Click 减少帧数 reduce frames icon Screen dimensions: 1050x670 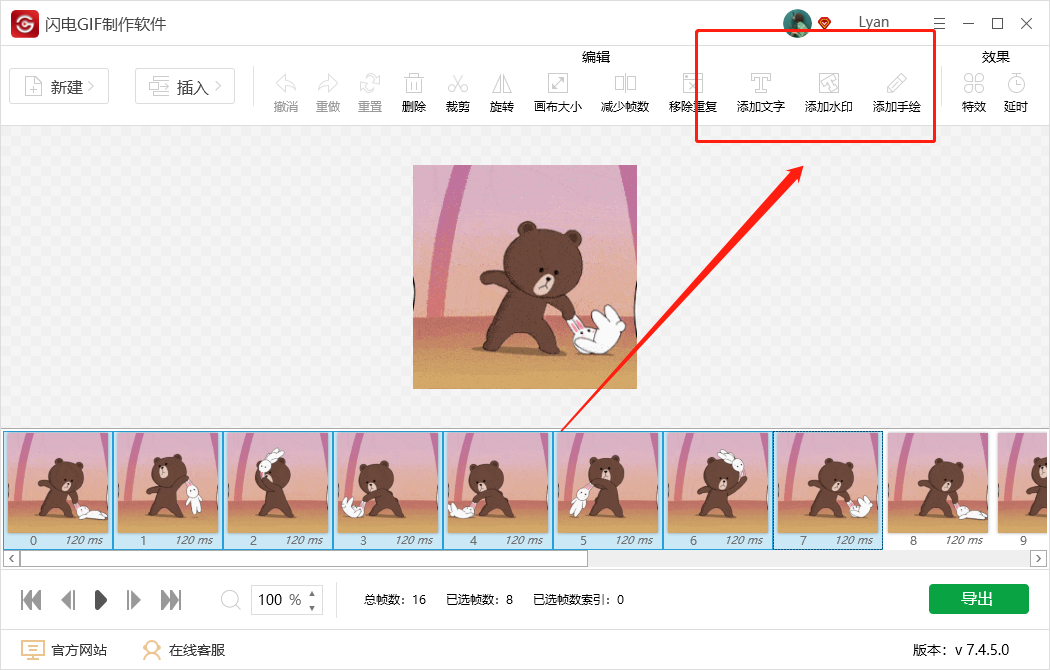coord(625,84)
